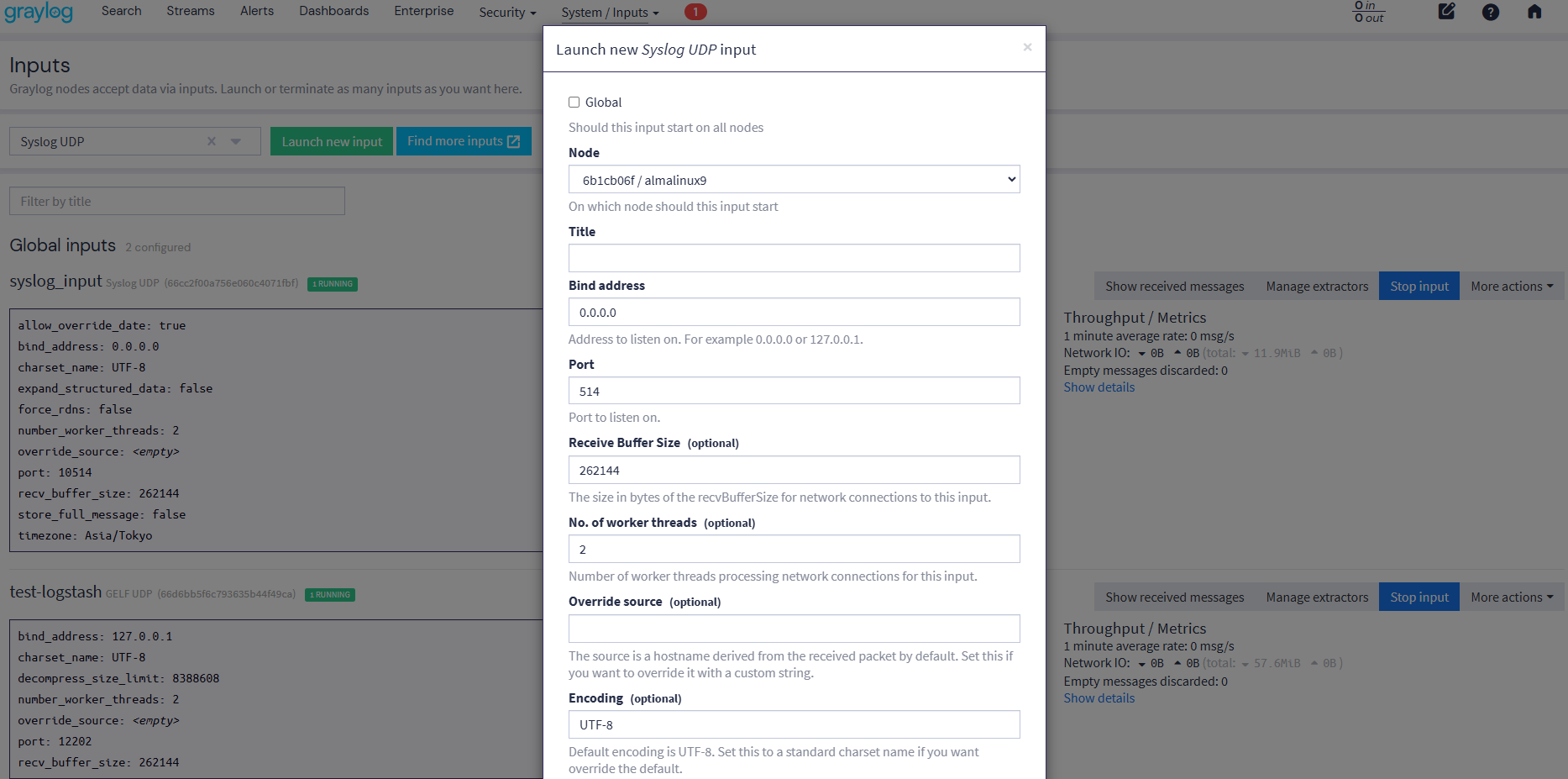This screenshot has height=779, width=1568.
Task: Click the Graylog logo
Action: click(39, 12)
